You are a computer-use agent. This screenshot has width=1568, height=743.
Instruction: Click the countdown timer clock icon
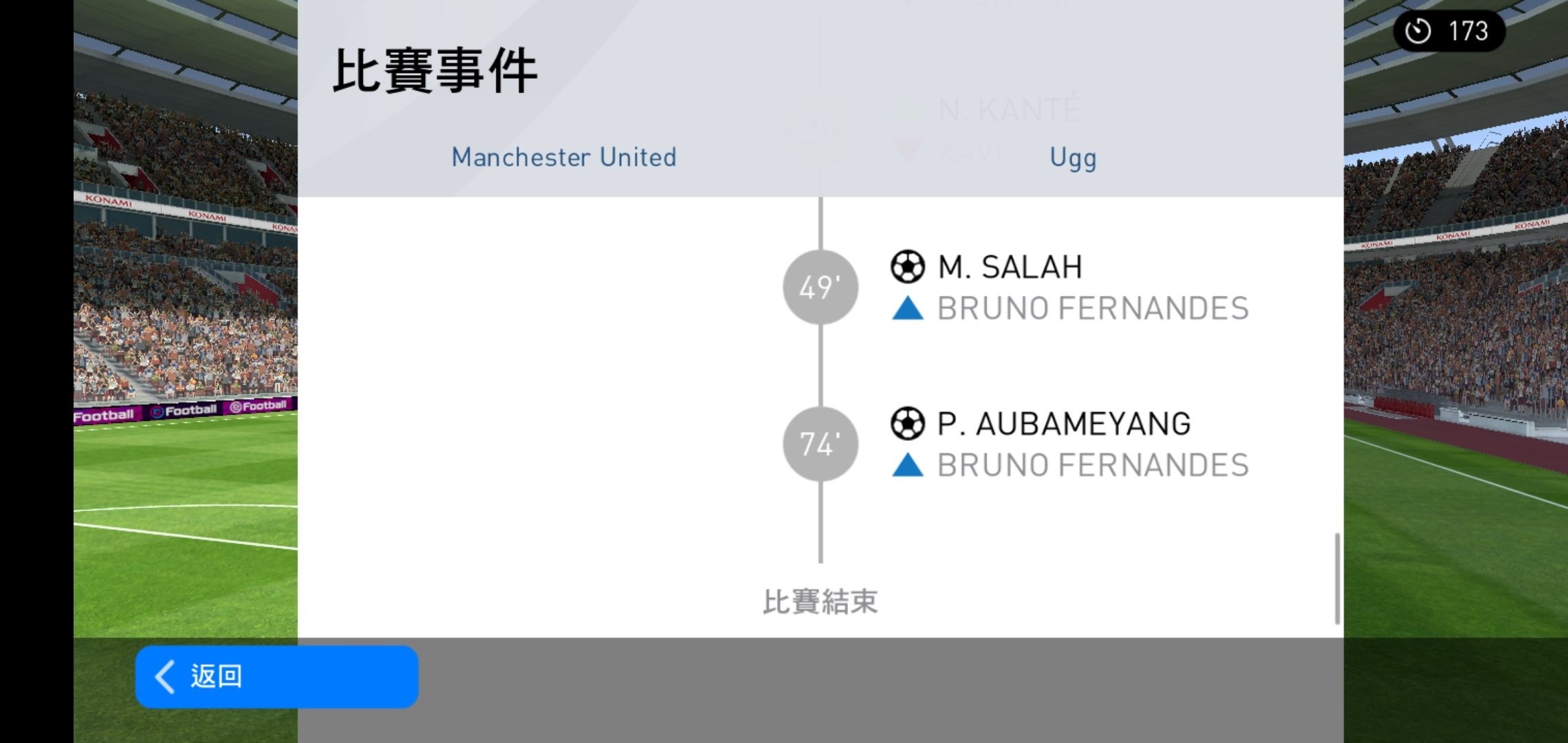(1418, 31)
